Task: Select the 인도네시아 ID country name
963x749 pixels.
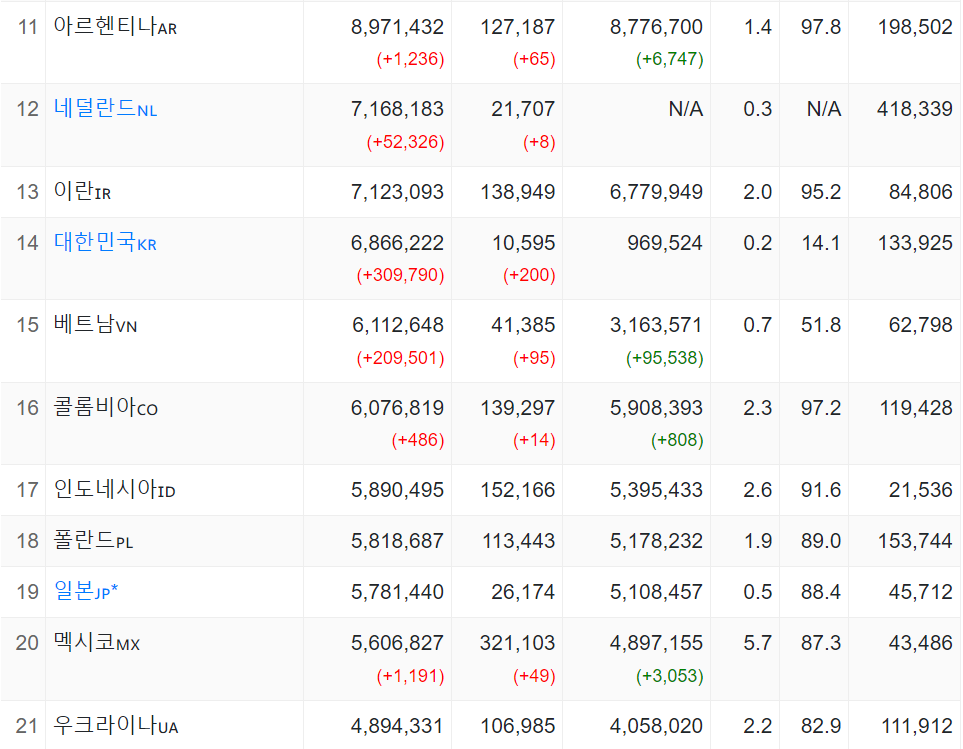Action: [114, 490]
